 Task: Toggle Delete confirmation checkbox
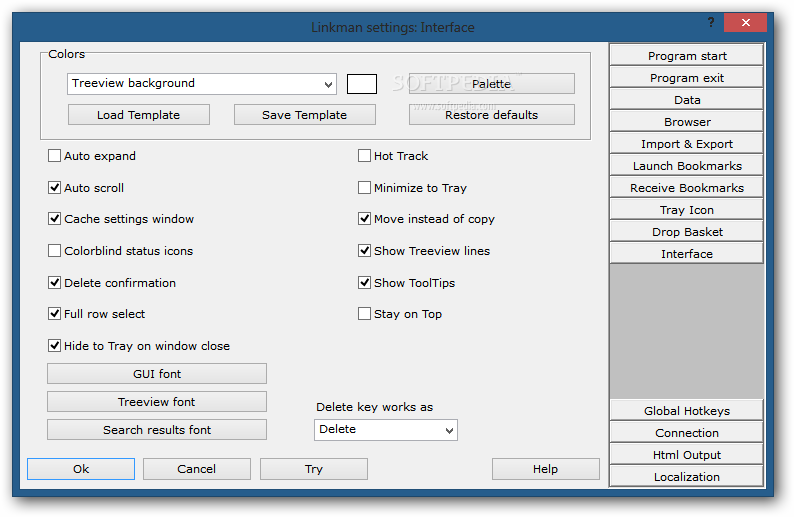[x=54, y=282]
